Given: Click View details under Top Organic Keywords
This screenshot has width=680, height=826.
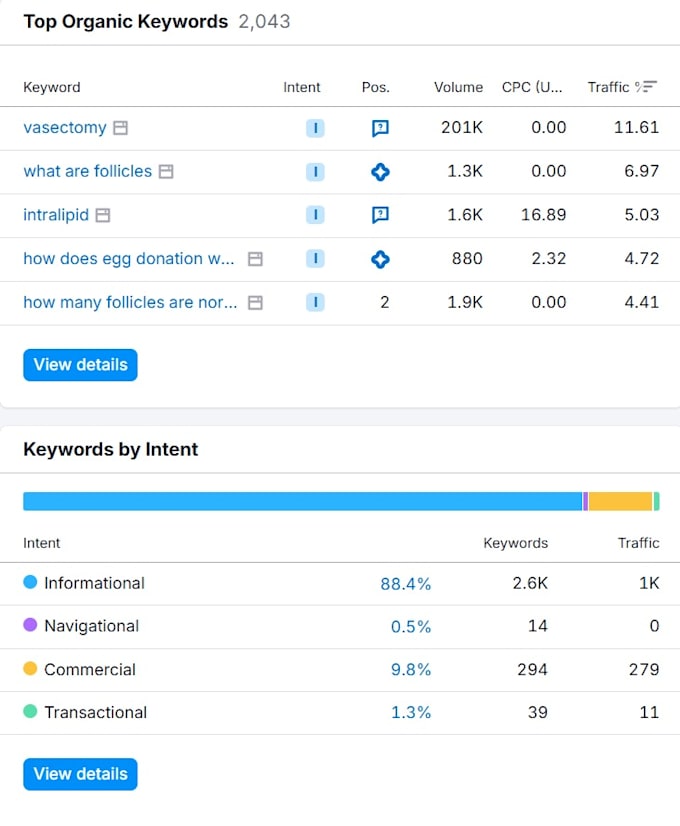Looking at the screenshot, I should pos(80,365).
